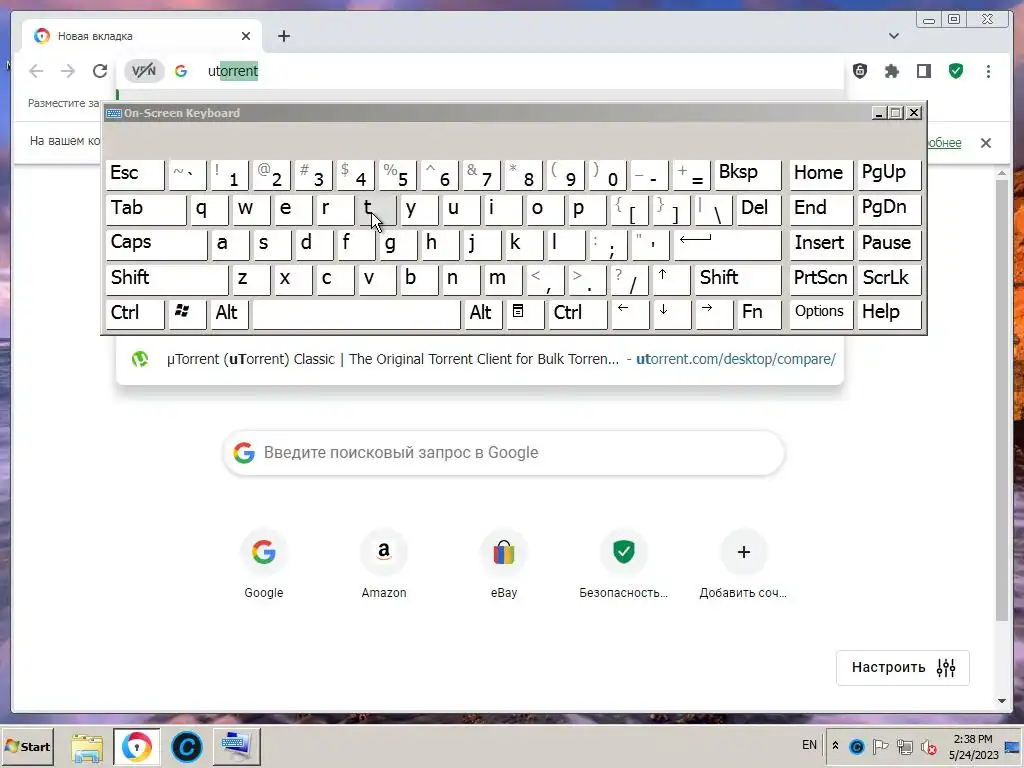Click the letter q key

(x=210, y=210)
